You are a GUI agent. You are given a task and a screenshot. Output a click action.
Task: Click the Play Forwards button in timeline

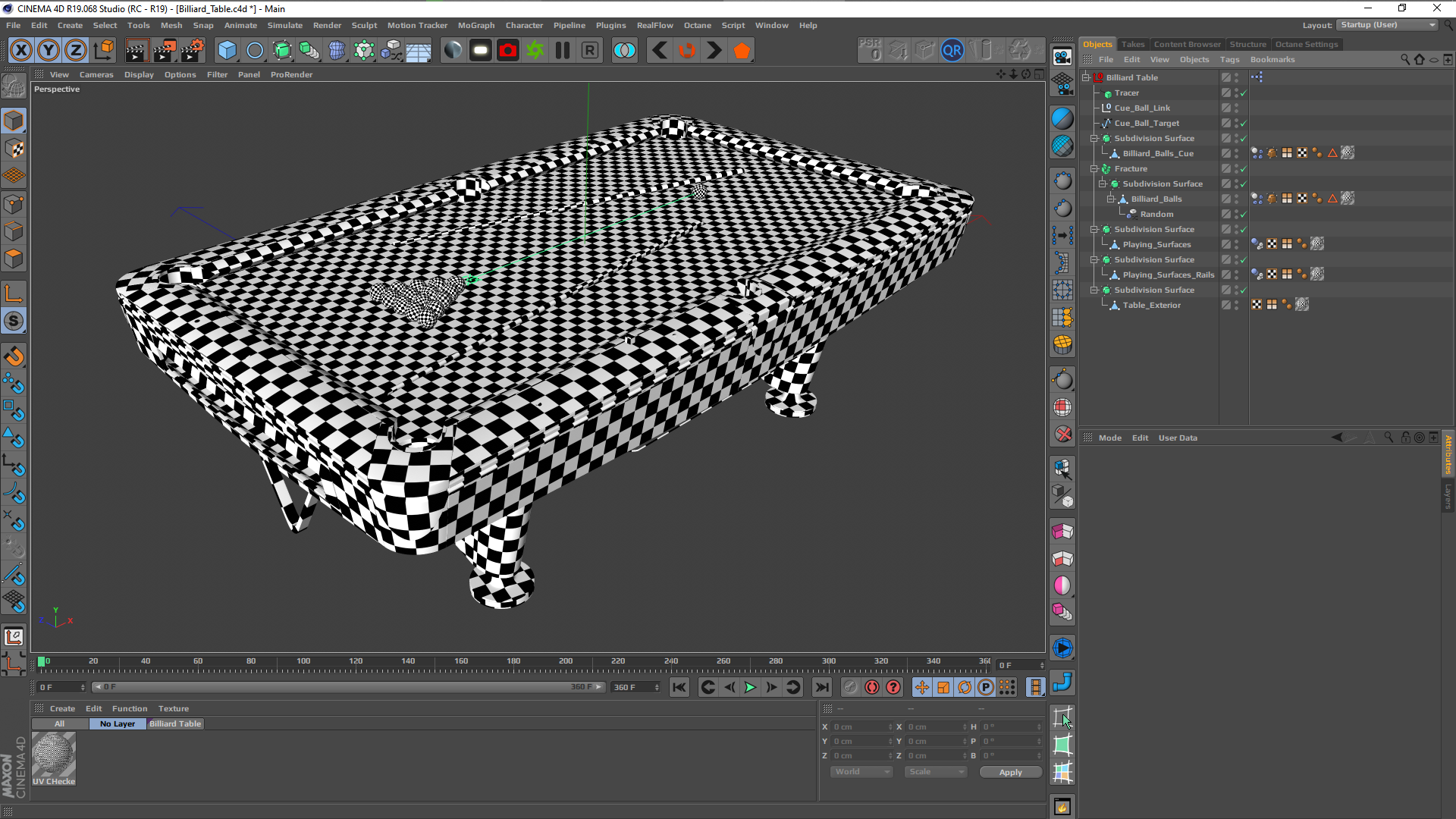click(750, 687)
